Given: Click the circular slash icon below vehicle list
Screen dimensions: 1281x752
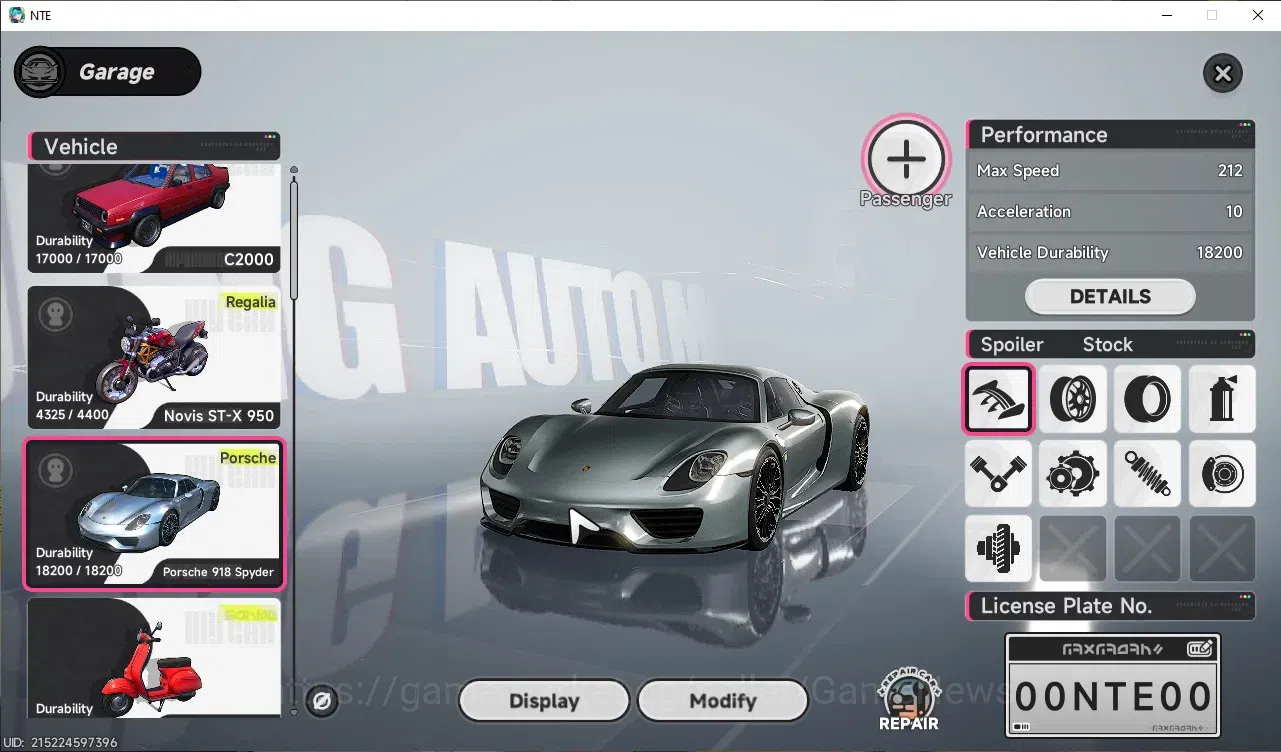Looking at the screenshot, I should (322, 701).
